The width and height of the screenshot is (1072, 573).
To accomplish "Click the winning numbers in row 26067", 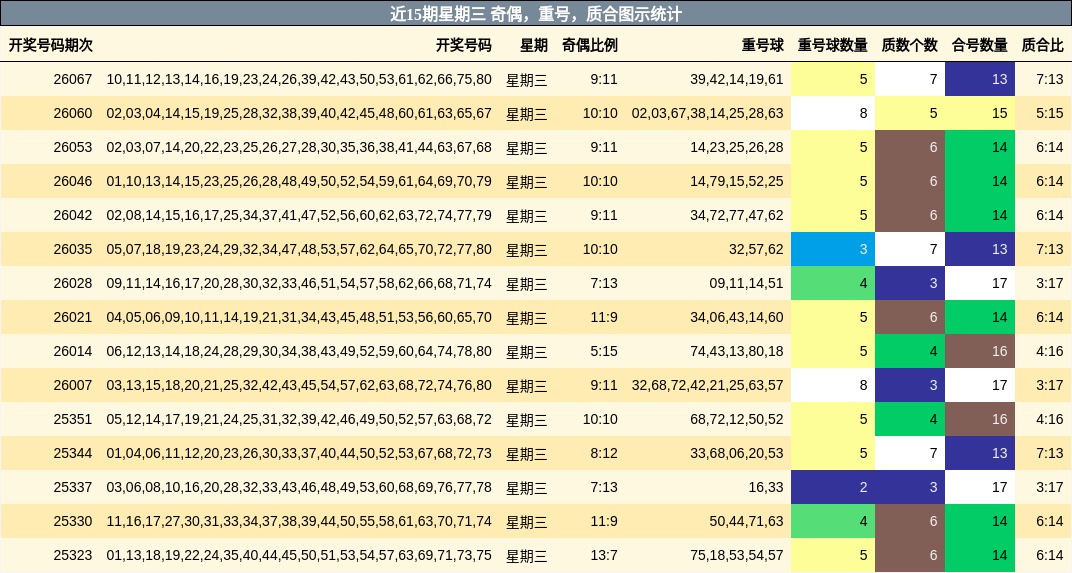I will [299, 79].
